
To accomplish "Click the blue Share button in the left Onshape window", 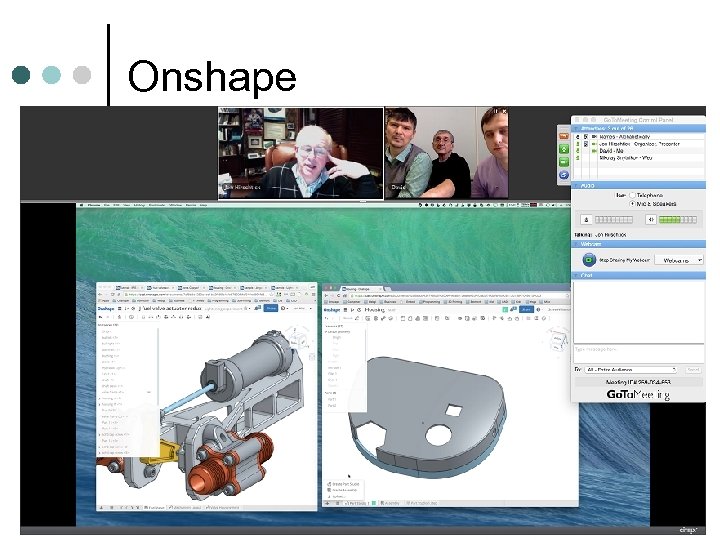I will tap(271, 308).
